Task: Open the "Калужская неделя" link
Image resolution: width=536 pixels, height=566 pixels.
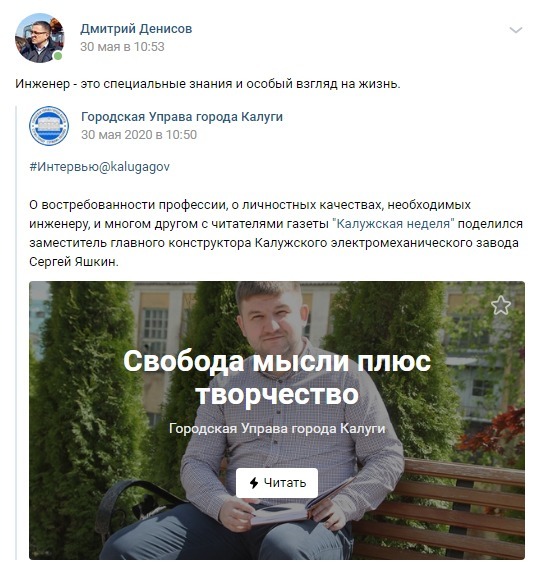Action: point(393,224)
